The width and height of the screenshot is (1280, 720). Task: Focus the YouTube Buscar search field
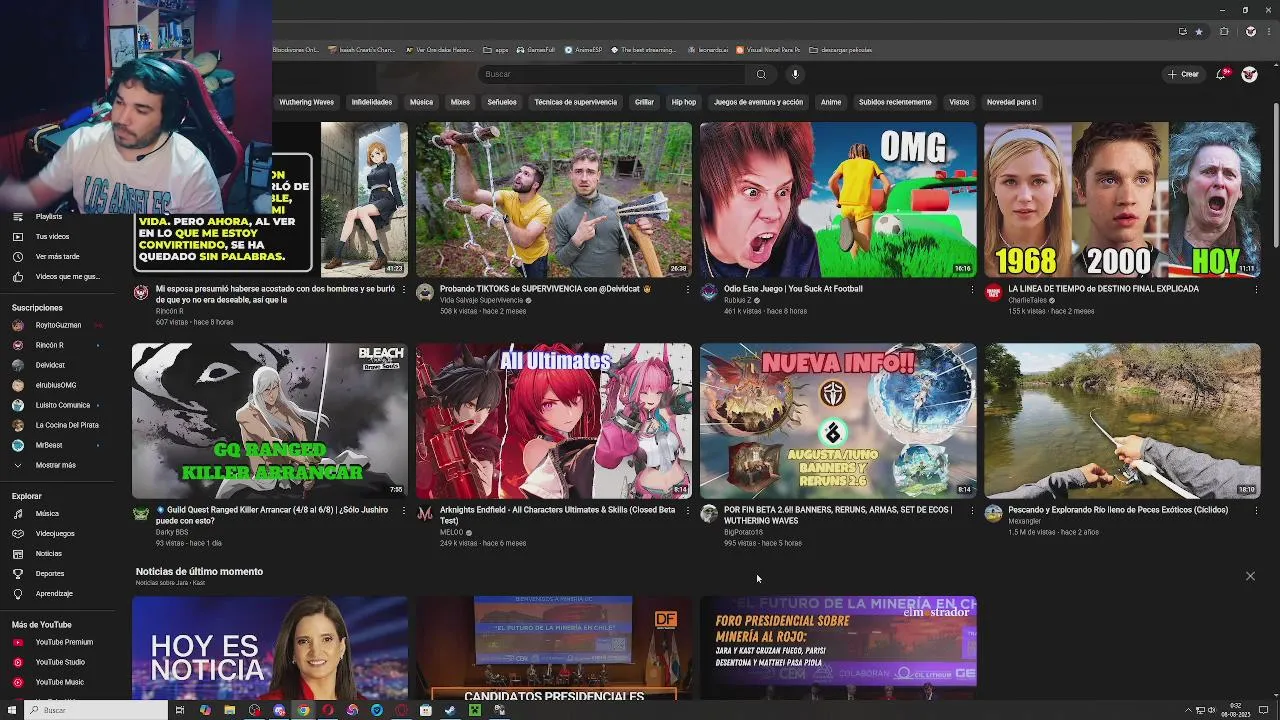(x=611, y=74)
